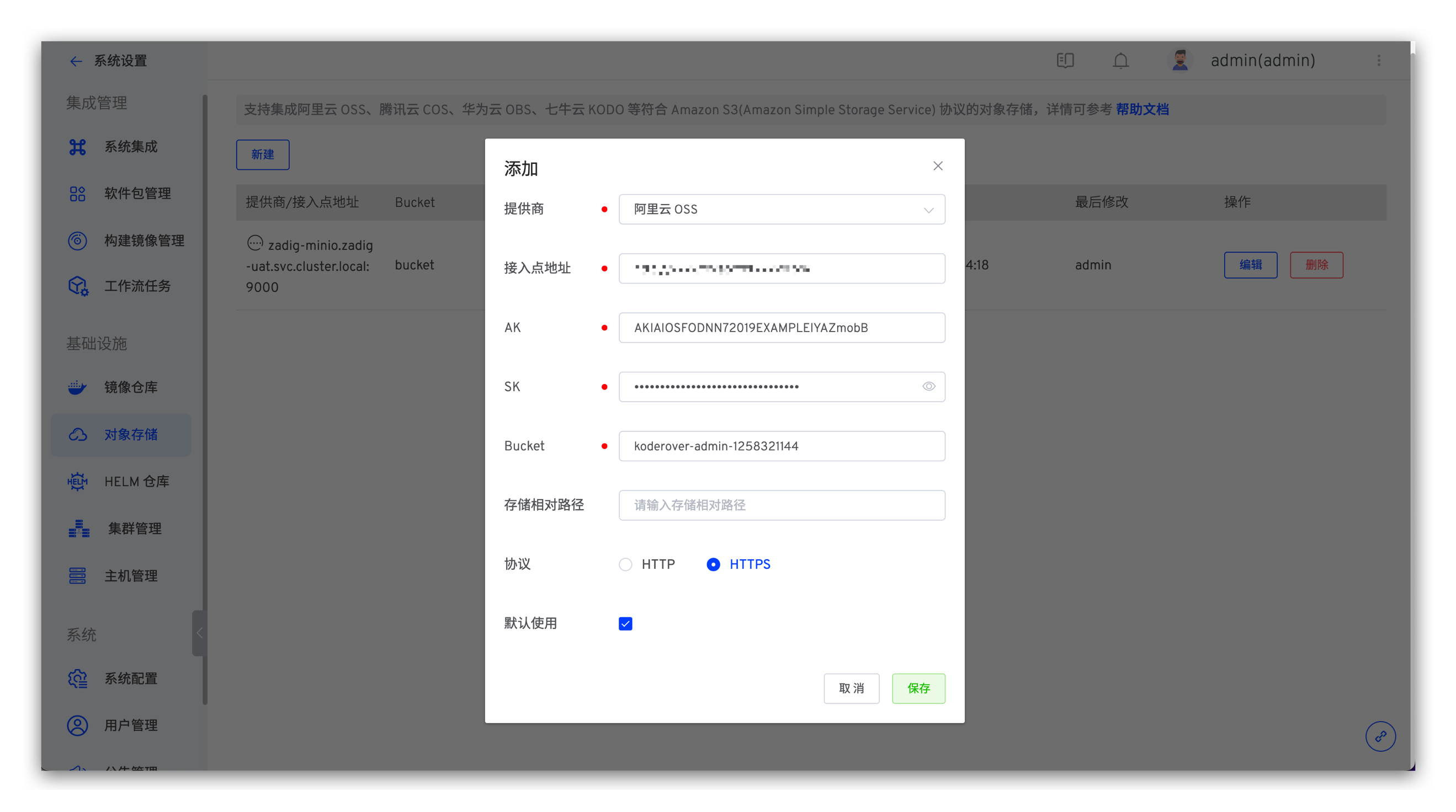Open the 提供商 阿里云 OSS dropdown
This screenshot has height=812, width=1456.
[781, 210]
